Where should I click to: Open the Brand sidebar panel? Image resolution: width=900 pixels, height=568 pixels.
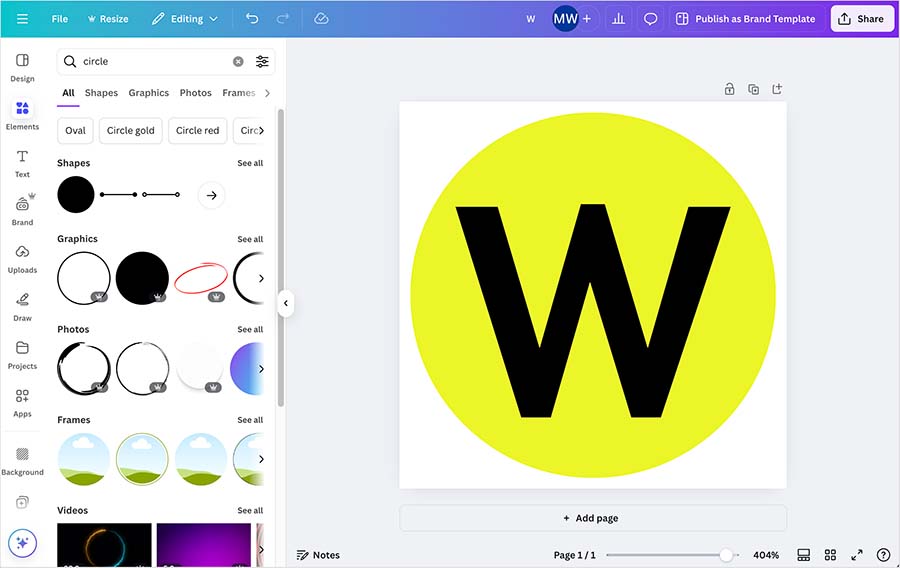pyautogui.click(x=22, y=210)
